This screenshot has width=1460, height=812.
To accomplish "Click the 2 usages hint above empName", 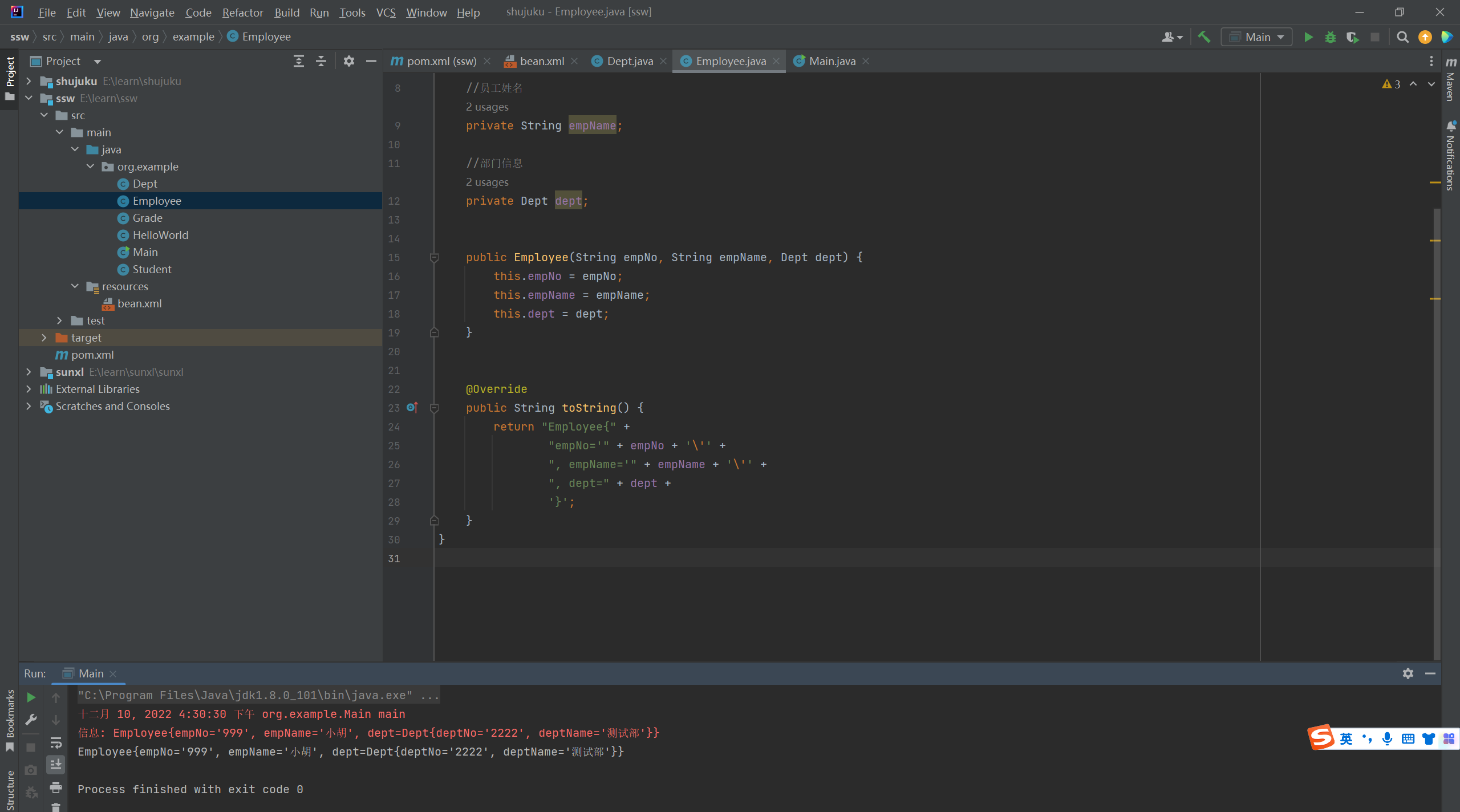I will tap(487, 107).
